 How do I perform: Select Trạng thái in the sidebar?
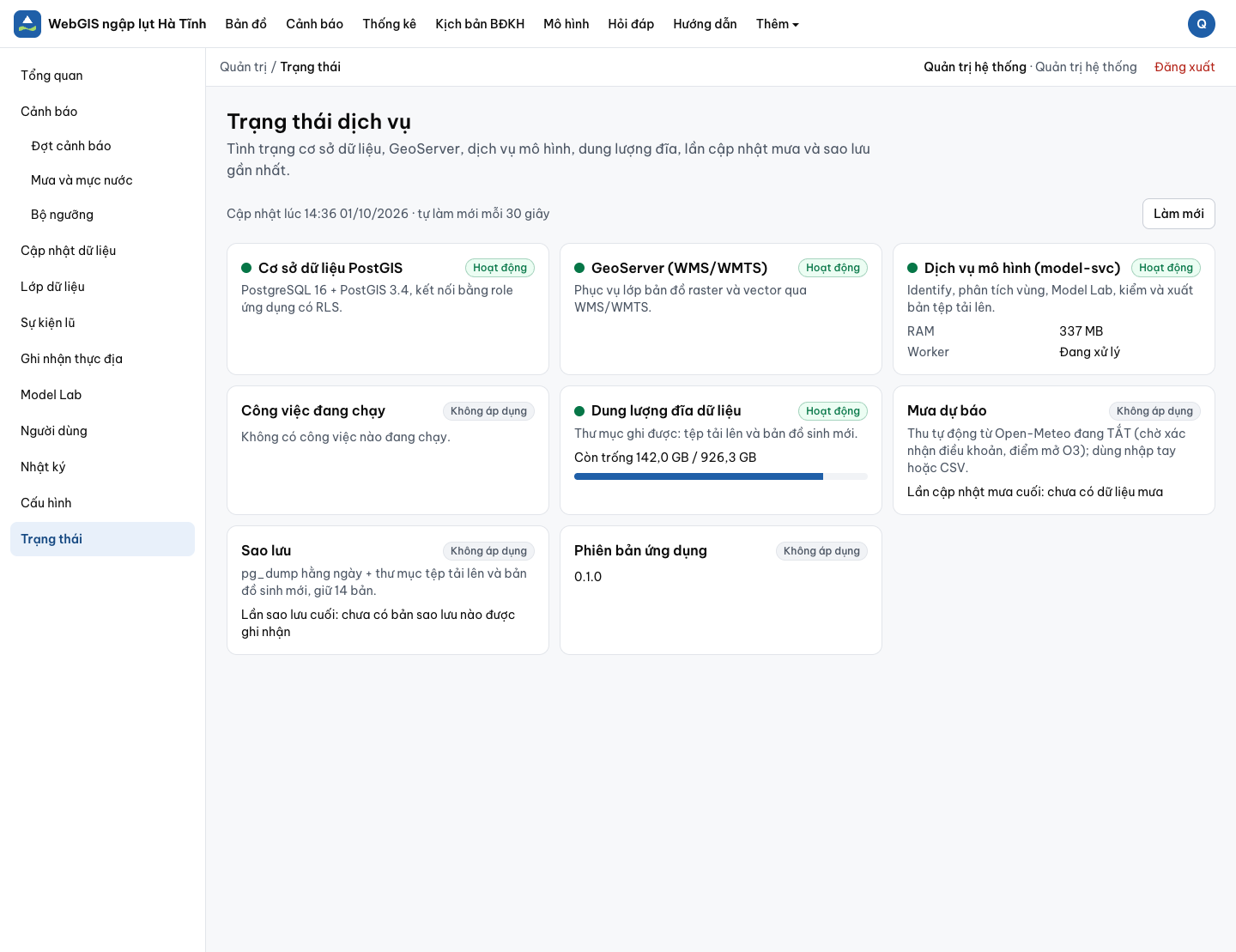point(103,539)
